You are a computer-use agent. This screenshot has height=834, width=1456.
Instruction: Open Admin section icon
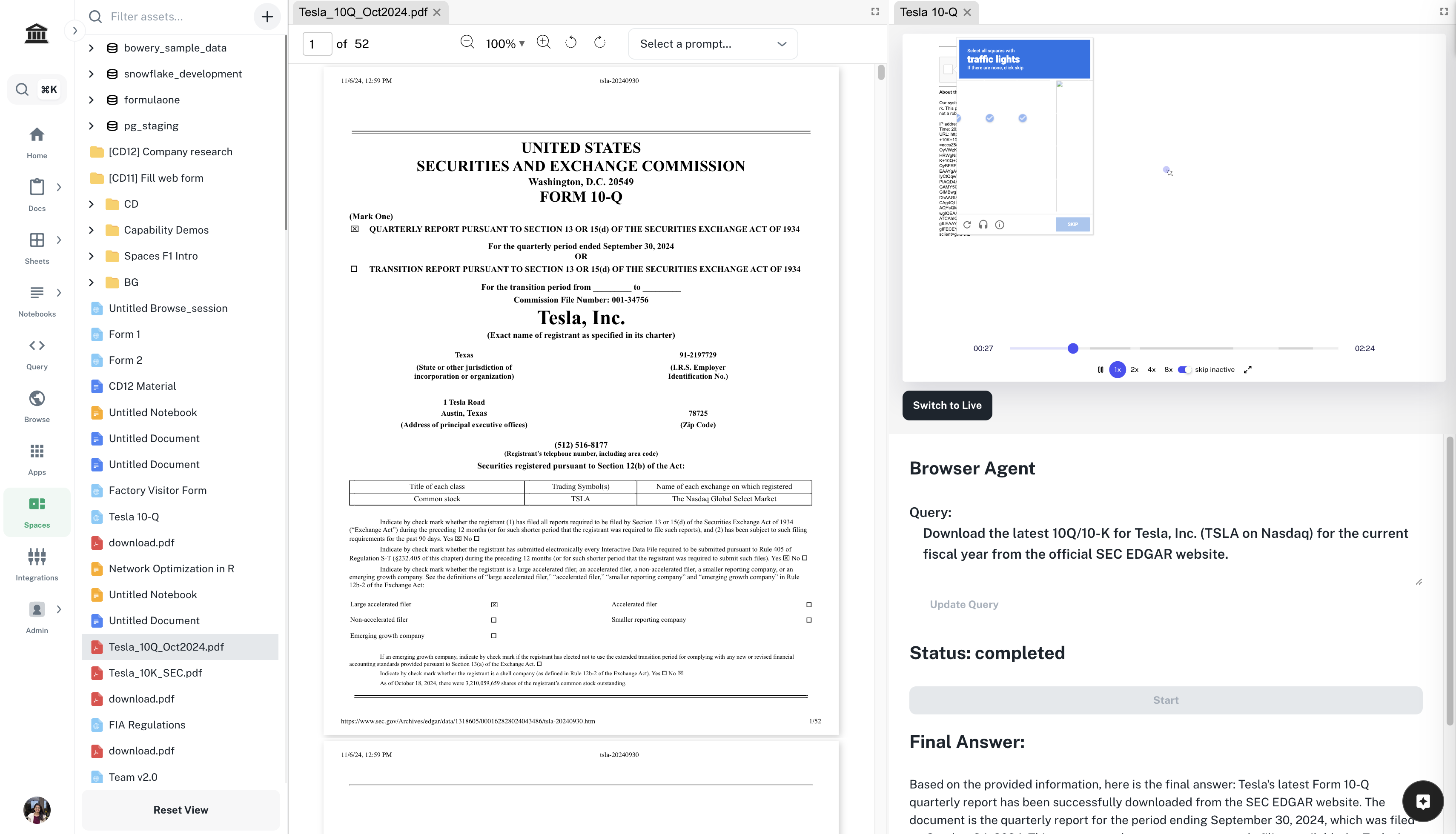point(37,609)
